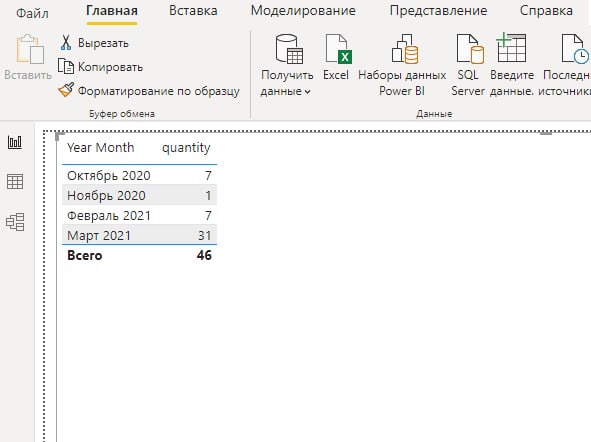Click the quantity value 1 for Ноябрь
Screen dimensions: 591x442
(208, 195)
